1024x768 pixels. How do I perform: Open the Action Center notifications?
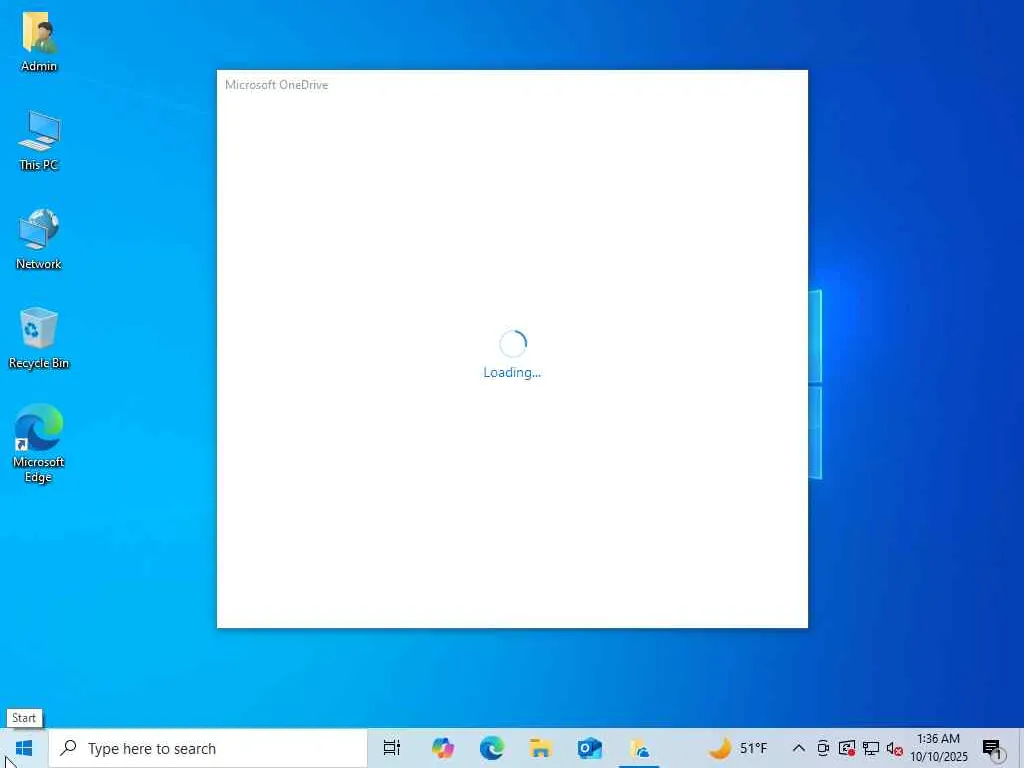pos(992,749)
